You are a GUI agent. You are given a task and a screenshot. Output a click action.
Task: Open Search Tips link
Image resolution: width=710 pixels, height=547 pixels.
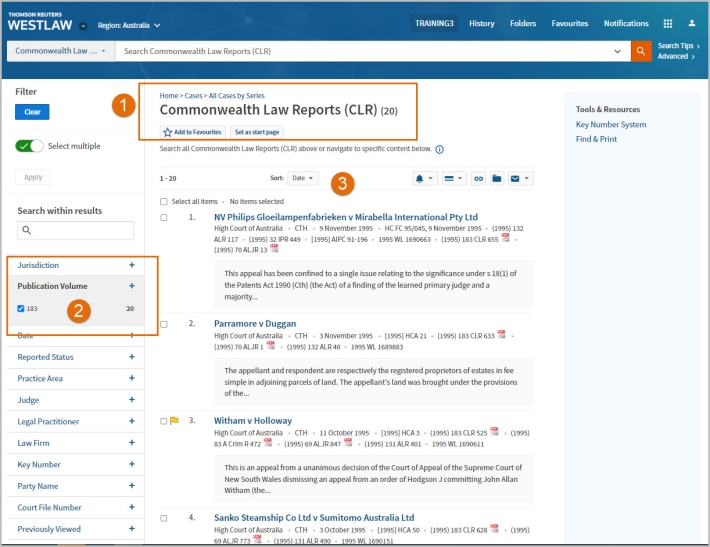click(678, 46)
